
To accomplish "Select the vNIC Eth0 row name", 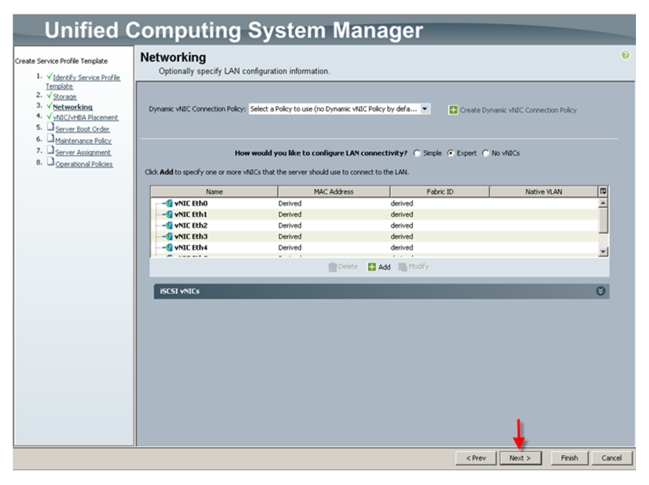I will coord(191,203).
